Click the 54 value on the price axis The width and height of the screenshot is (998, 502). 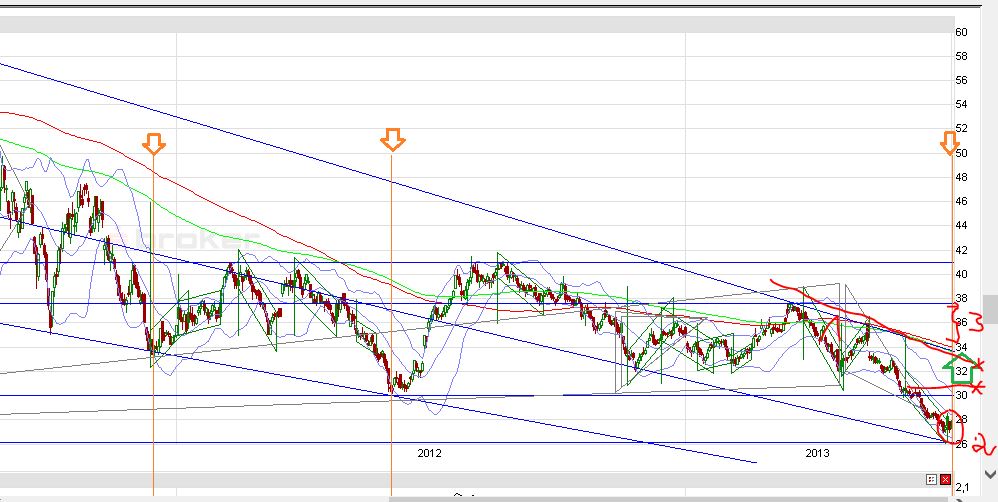click(961, 105)
